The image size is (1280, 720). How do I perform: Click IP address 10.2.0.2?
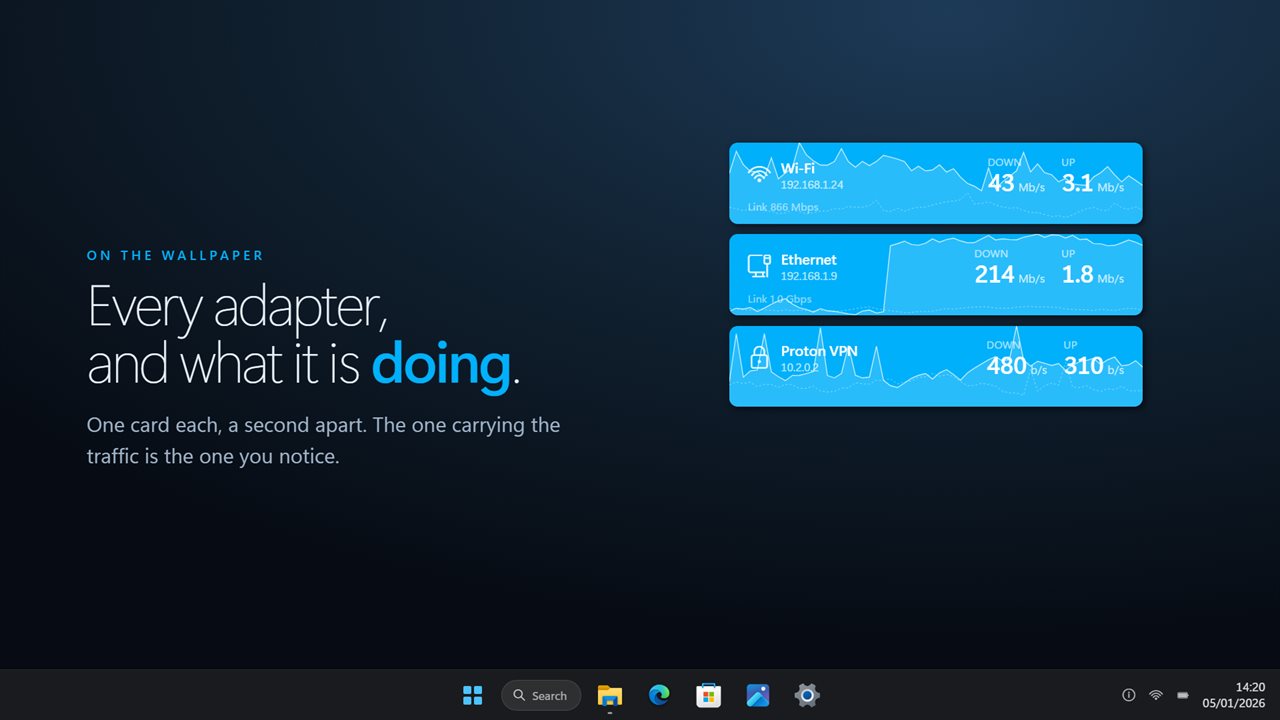799,368
